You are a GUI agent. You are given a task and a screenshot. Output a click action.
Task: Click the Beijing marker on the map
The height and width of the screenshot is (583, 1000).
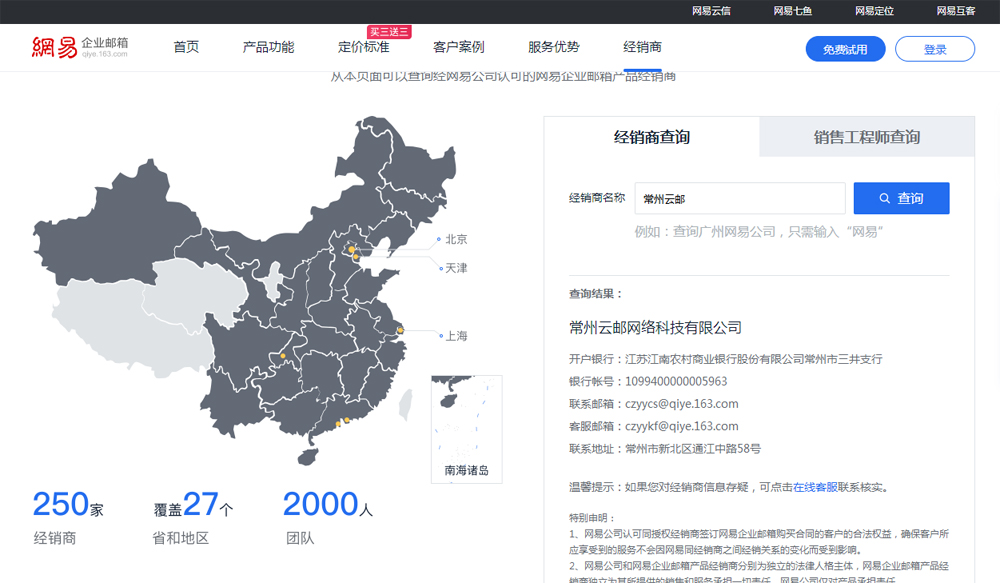[x=351, y=248]
